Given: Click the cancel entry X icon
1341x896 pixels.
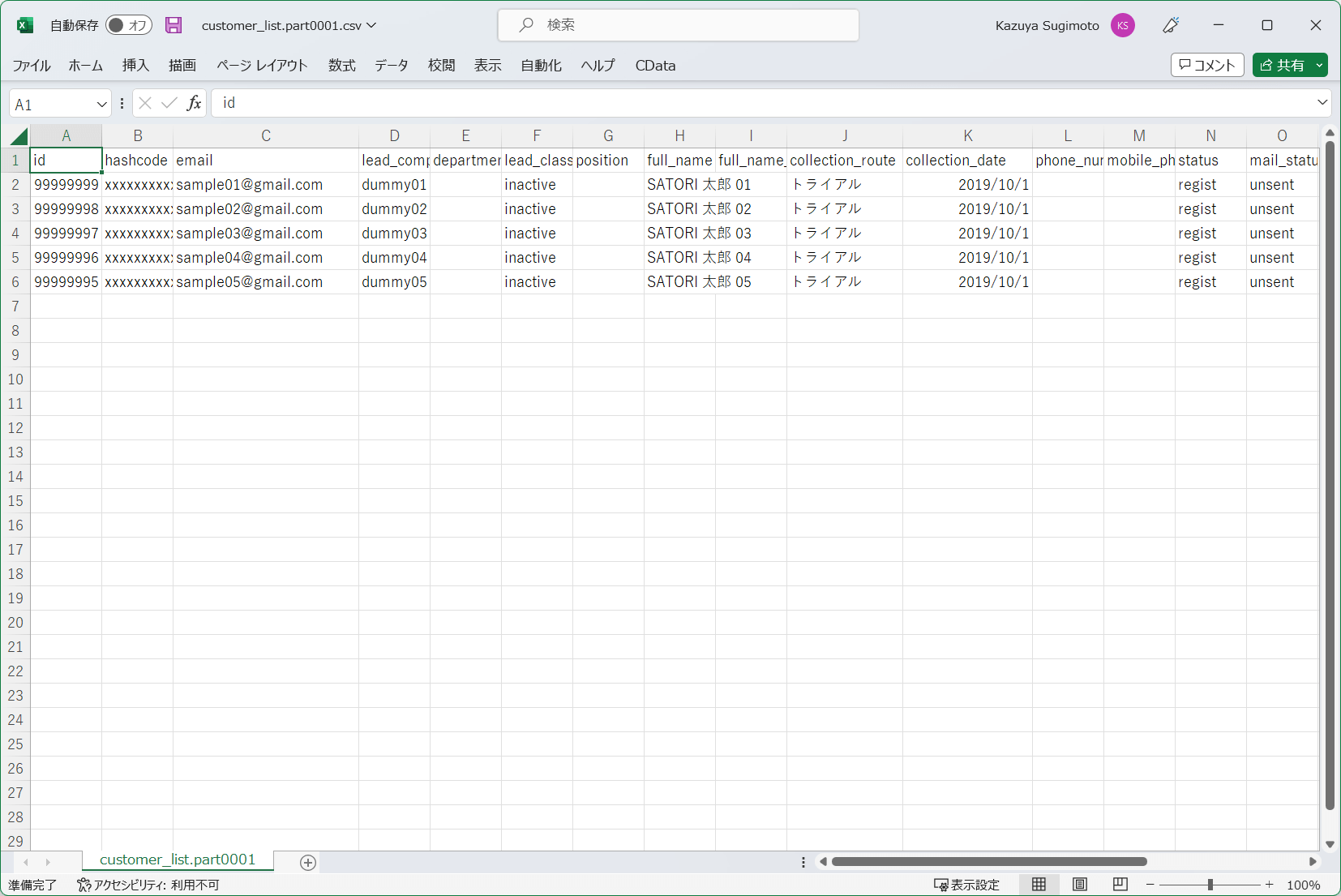Looking at the screenshot, I should 145,103.
